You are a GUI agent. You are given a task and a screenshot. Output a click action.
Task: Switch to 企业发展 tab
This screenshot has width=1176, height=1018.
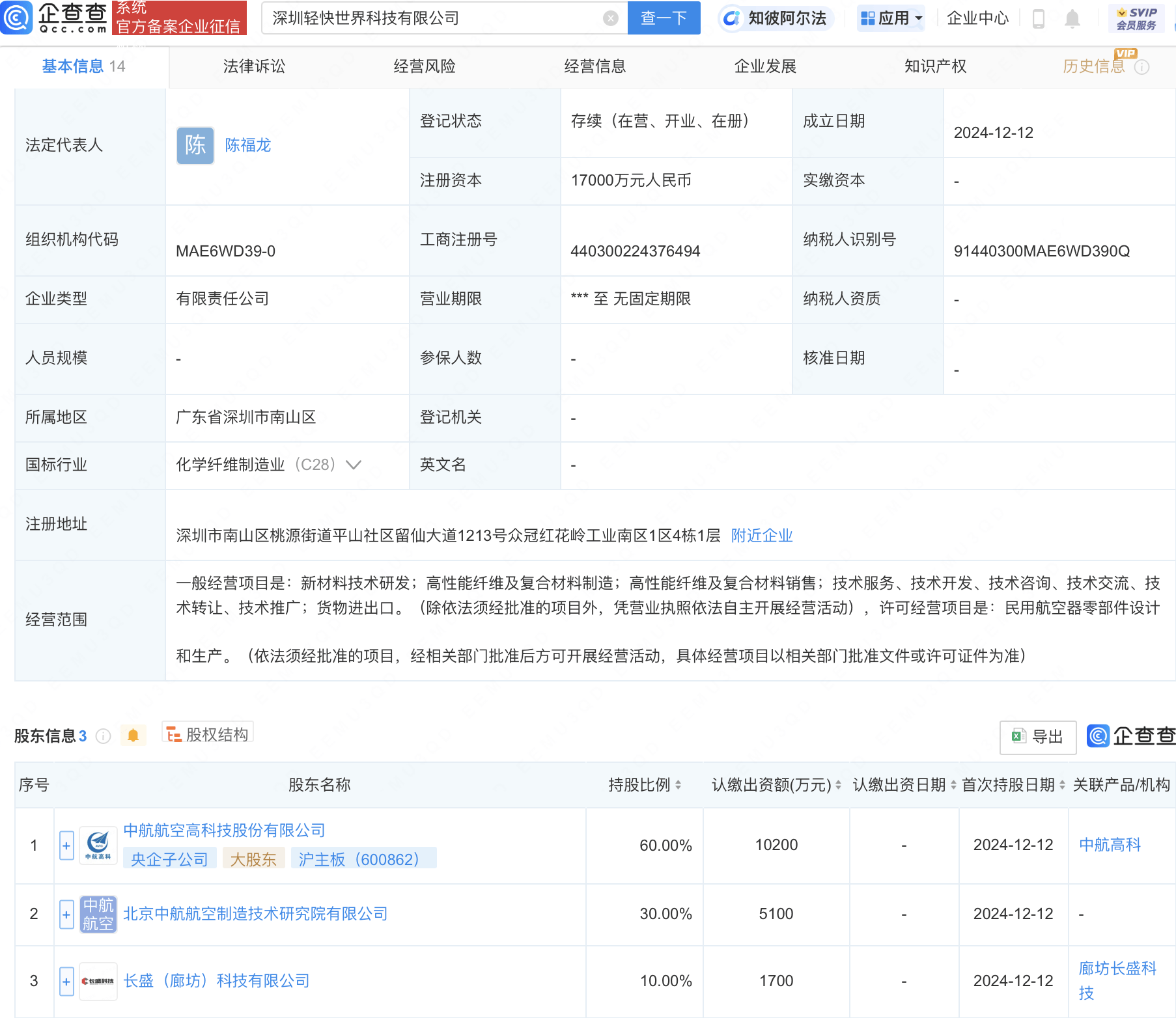766,66
